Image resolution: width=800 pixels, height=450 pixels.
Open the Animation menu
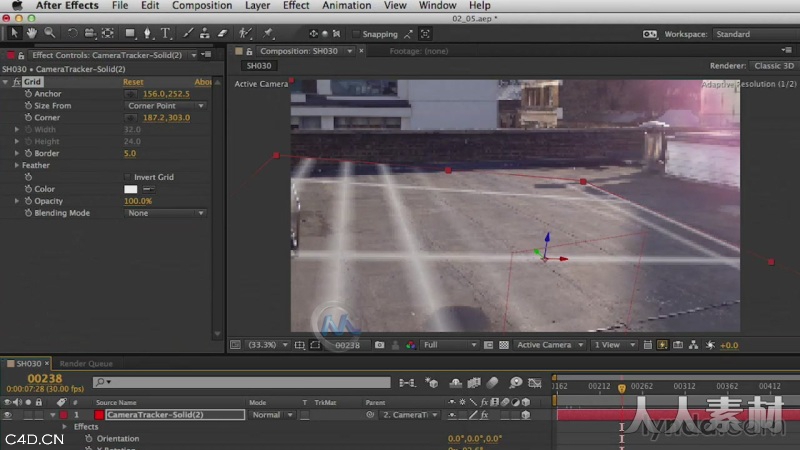(346, 6)
